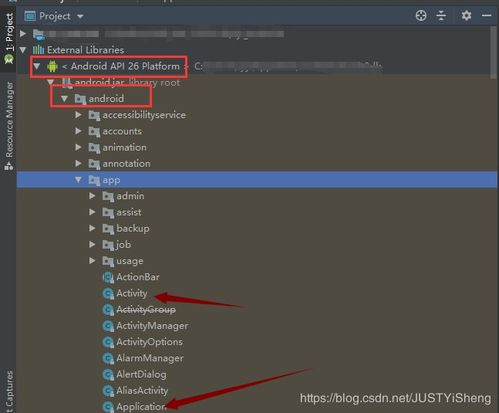Expand the accessibilityservice package
The image size is (499, 413).
pos(78,115)
